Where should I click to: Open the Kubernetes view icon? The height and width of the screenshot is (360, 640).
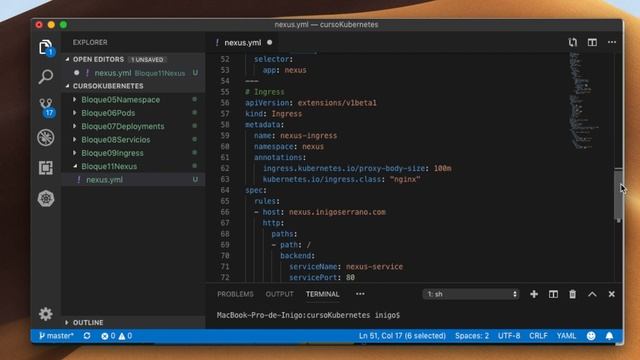pos(46,199)
